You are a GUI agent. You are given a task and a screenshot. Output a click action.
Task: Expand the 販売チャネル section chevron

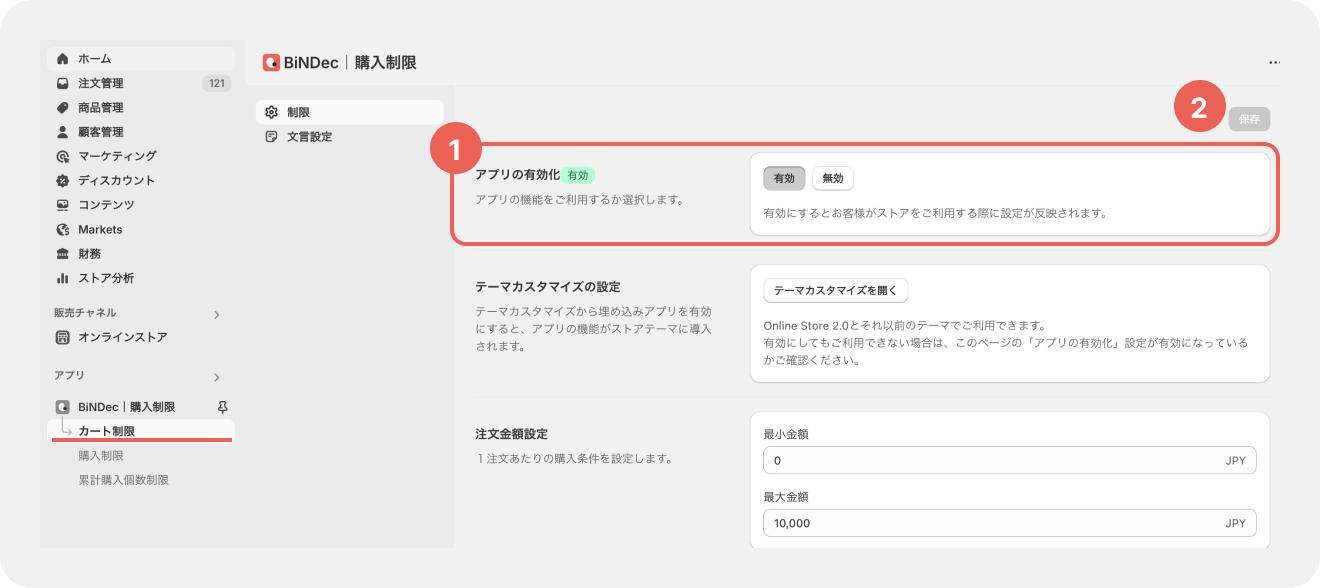click(217, 315)
